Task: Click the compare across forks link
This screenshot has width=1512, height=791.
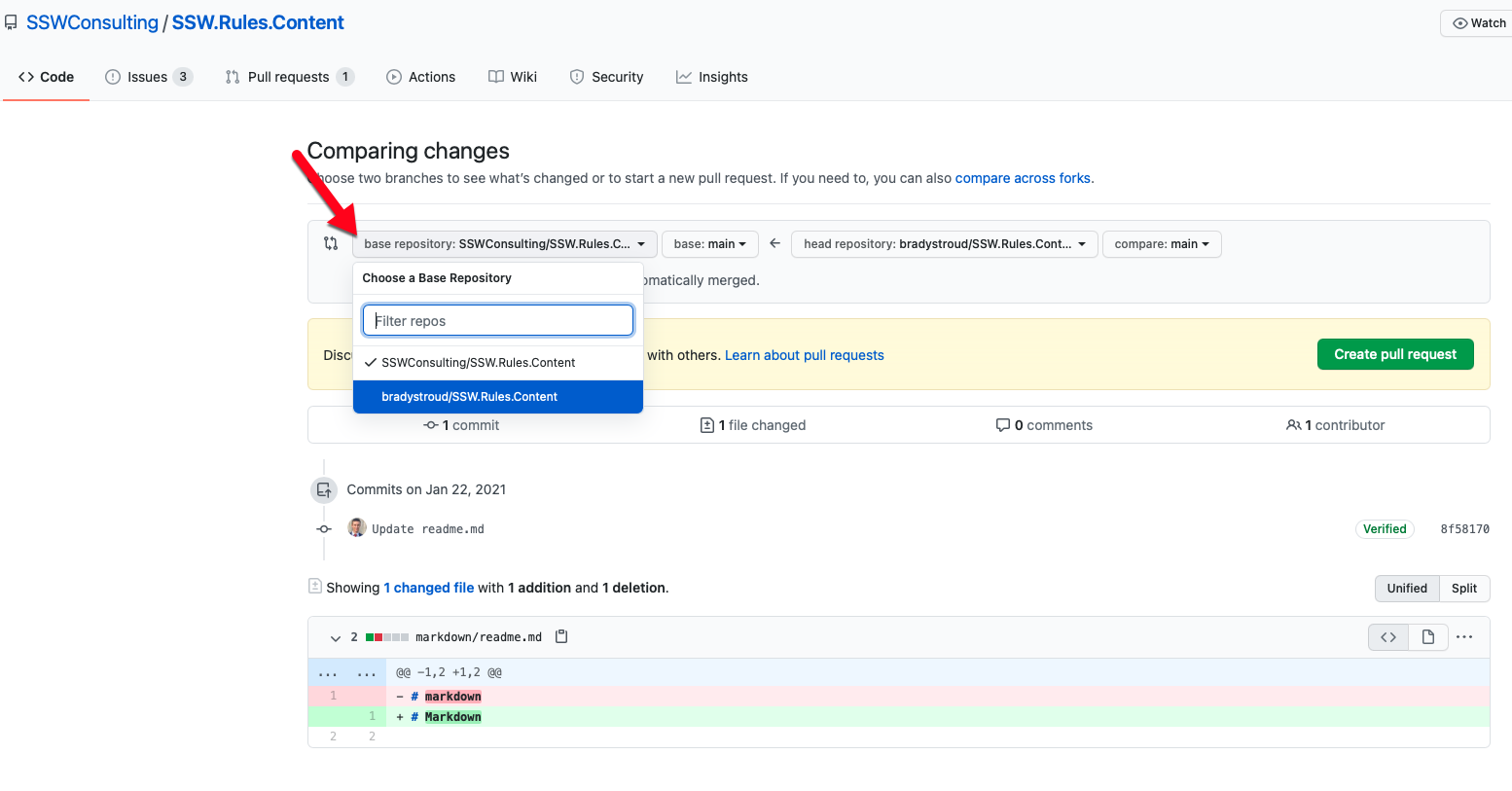Action: (1023, 178)
